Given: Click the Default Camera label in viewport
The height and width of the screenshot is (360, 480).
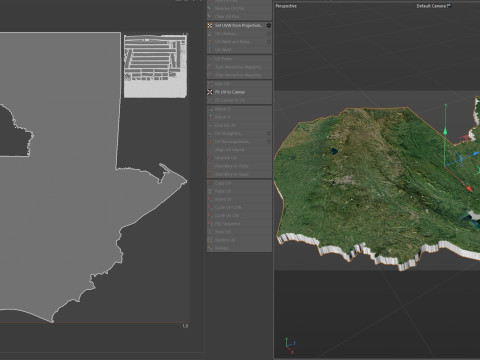Looking at the screenshot, I should point(433,6).
